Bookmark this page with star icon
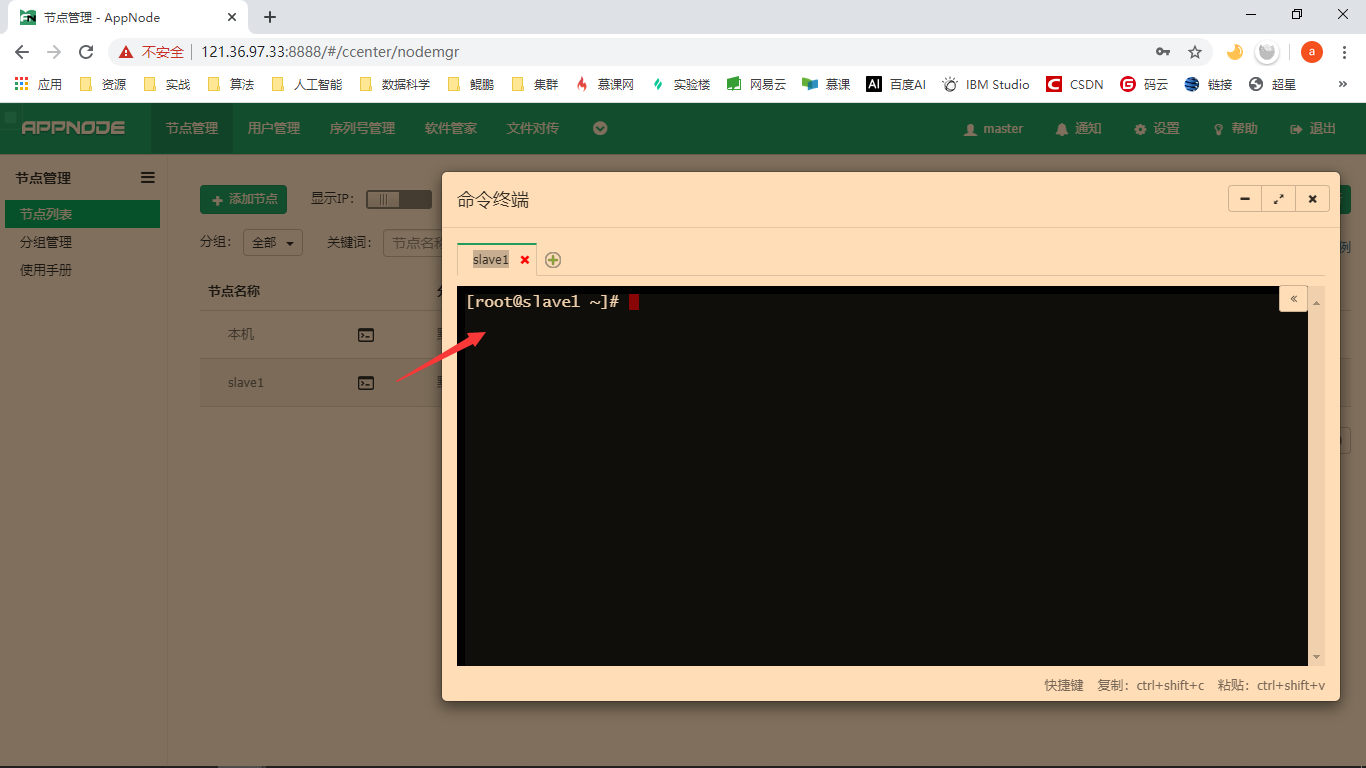The image size is (1366, 768). (x=1194, y=52)
